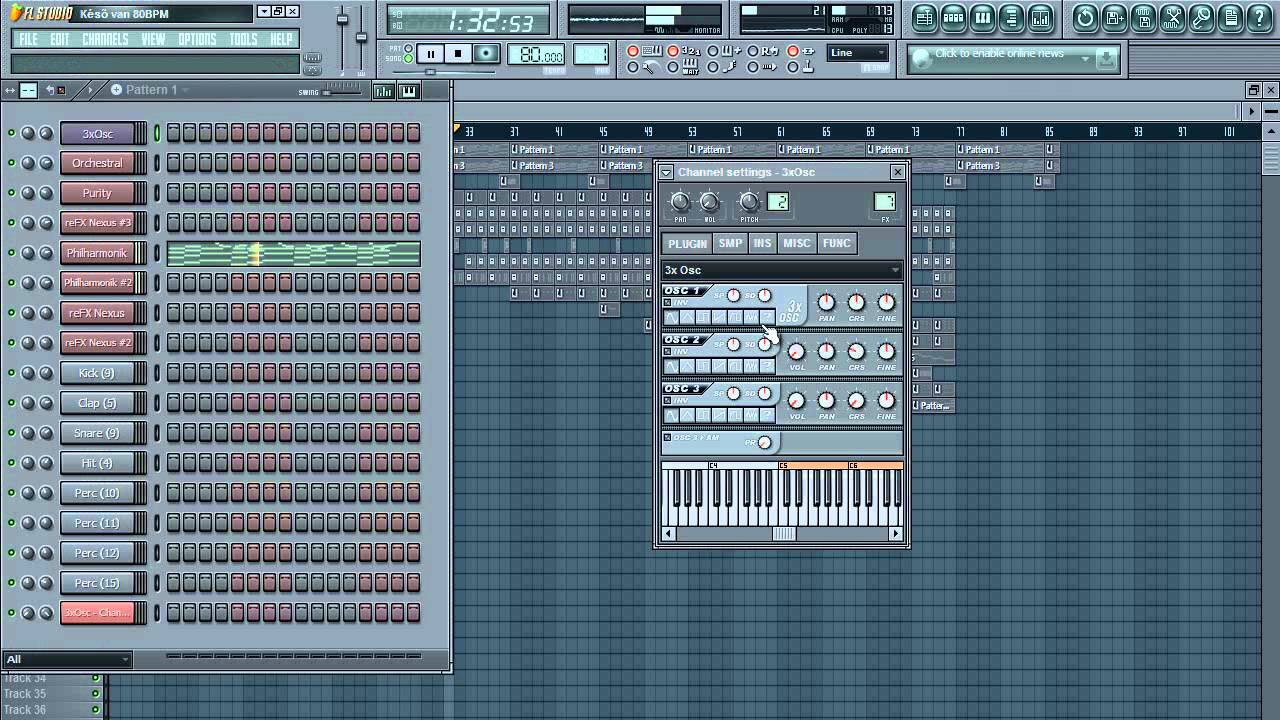Click the one-click recording microphone icon
1280x720 pixels.
coord(1201,17)
